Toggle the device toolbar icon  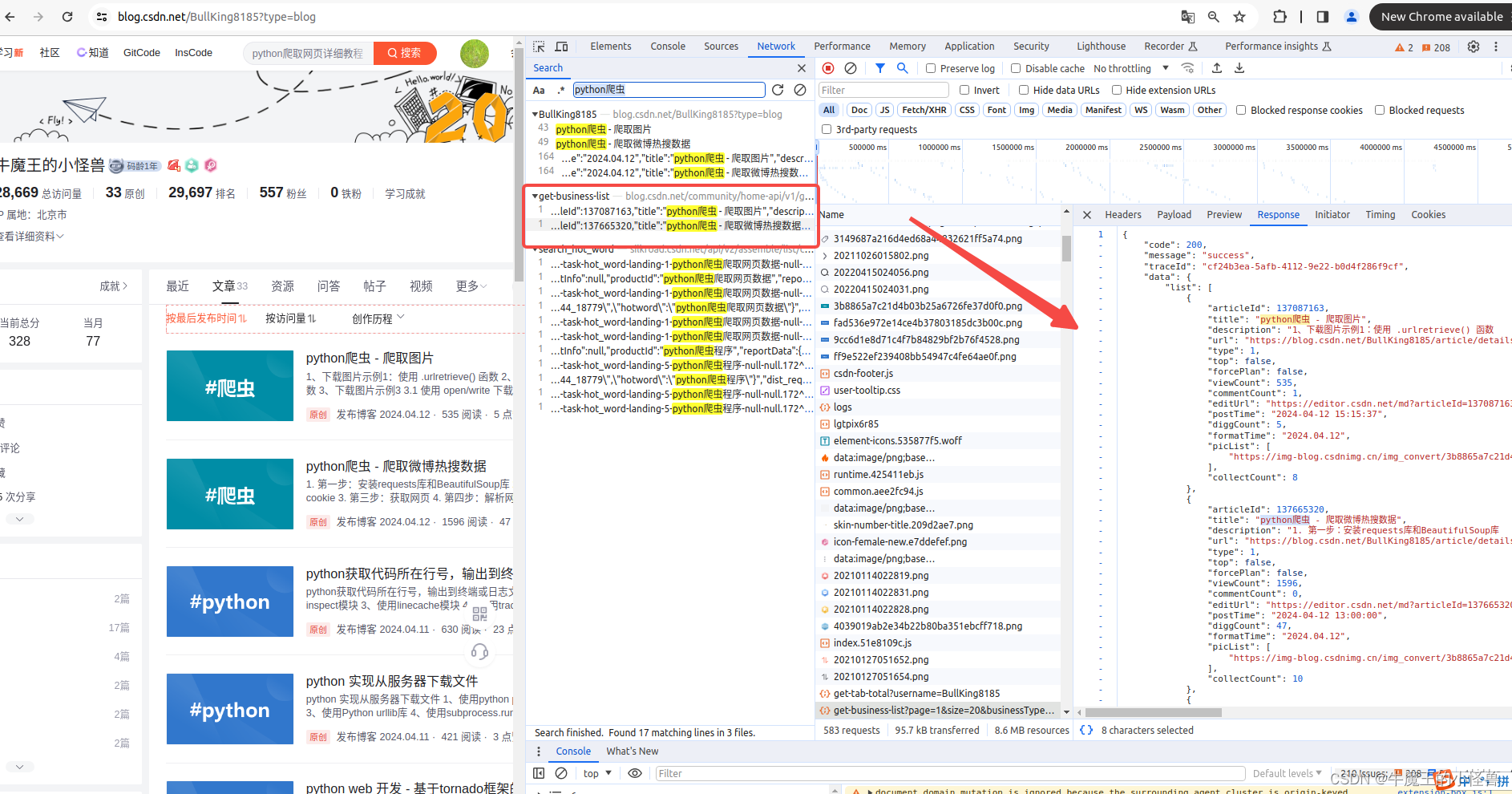pos(561,47)
